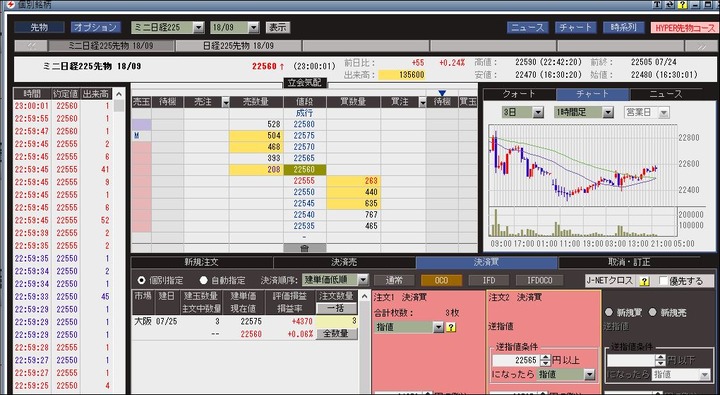This screenshot has height=395, width=720.
Task: Open the 3日 chart period dropdown
Action: 538,112
